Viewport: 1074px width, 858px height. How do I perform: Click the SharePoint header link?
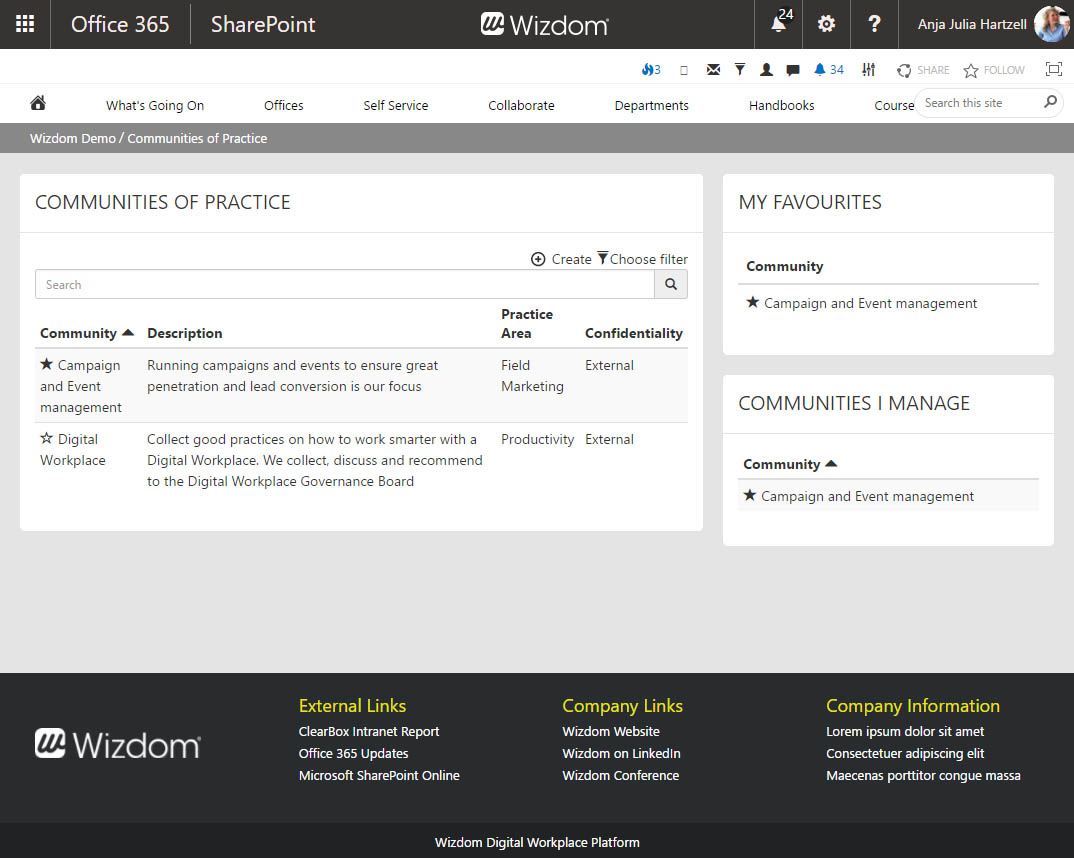pyautogui.click(x=263, y=24)
